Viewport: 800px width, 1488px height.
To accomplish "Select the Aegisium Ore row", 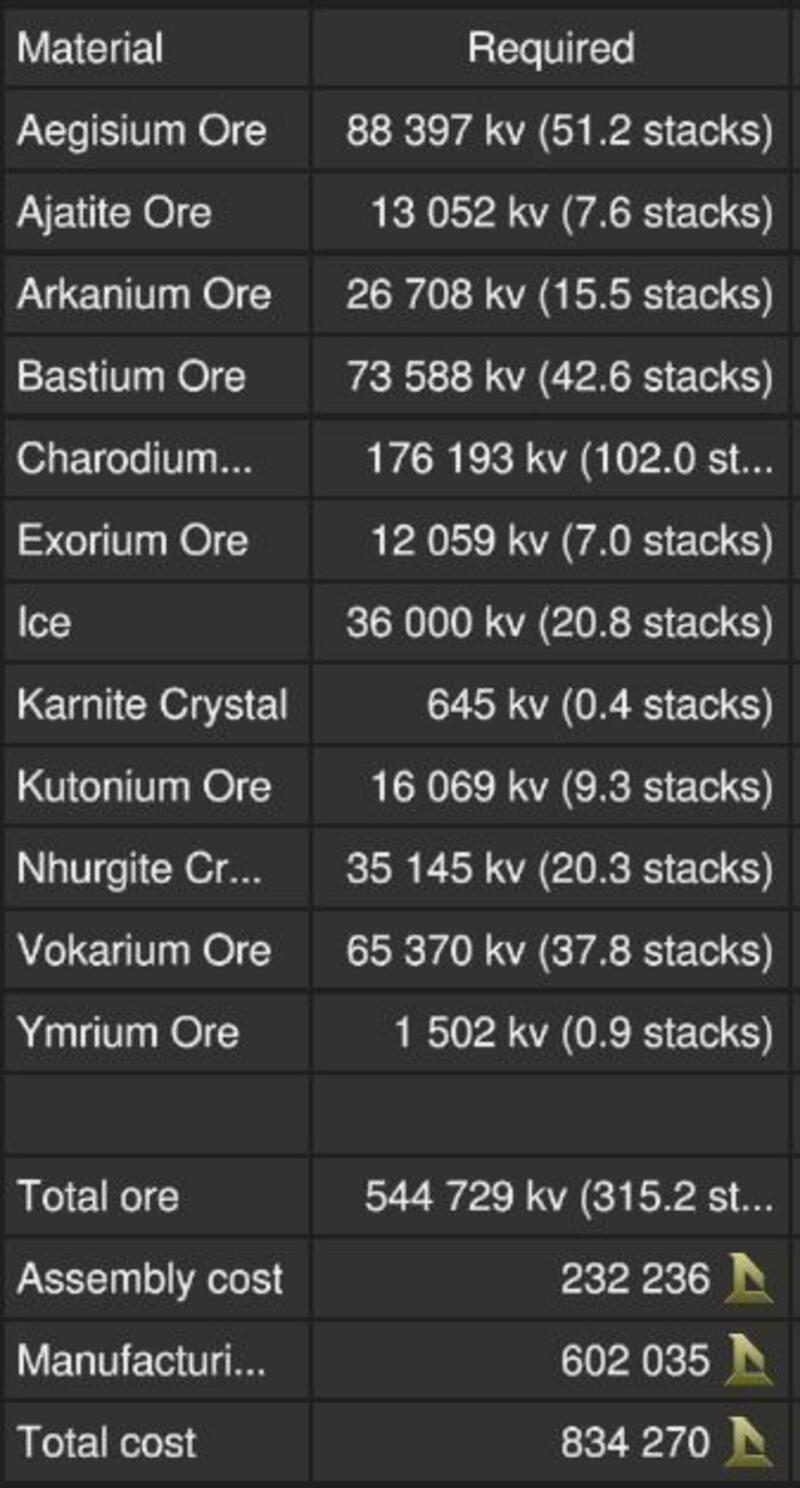I will 396,130.
